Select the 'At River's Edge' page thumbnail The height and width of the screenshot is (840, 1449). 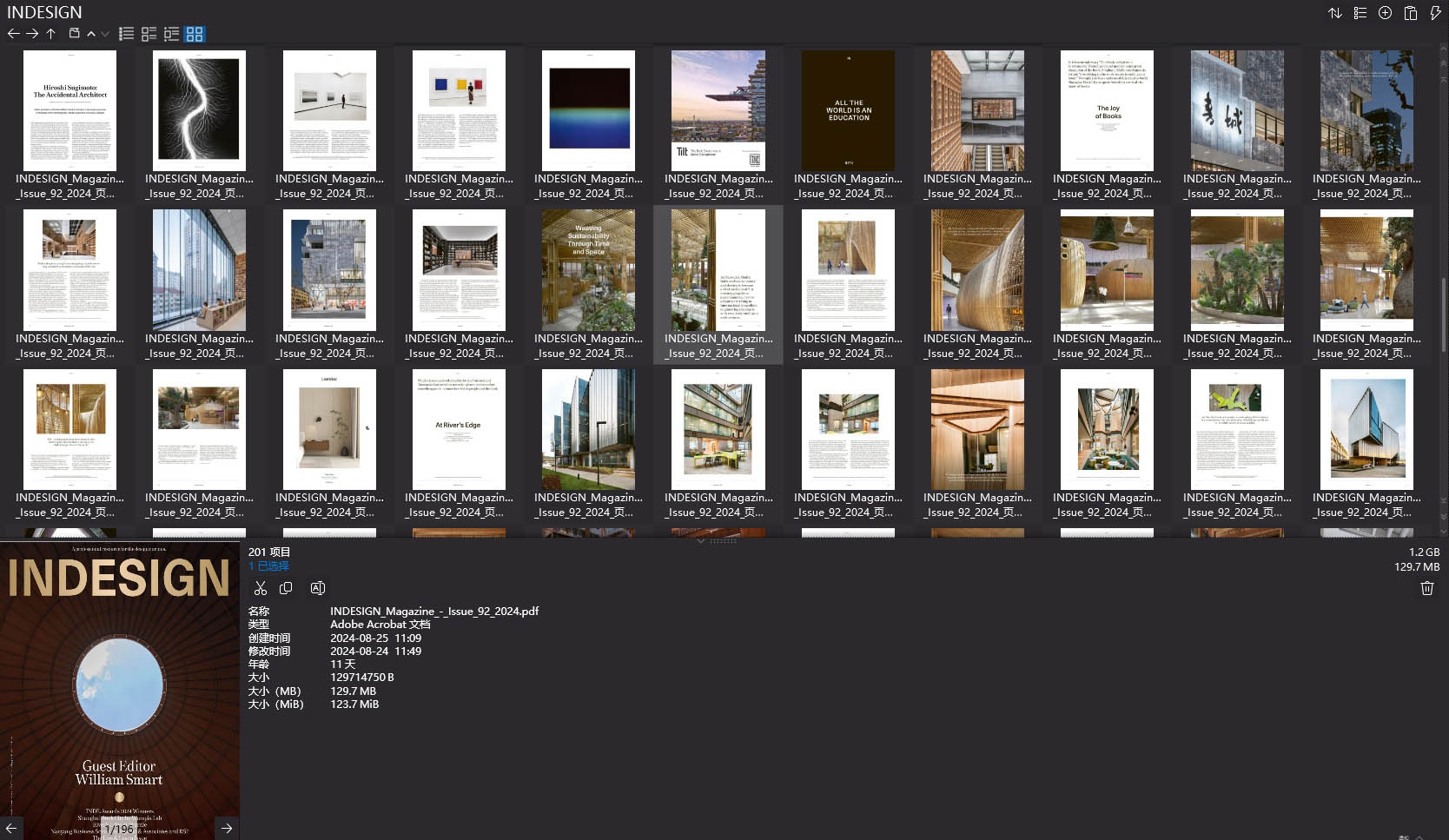459,429
